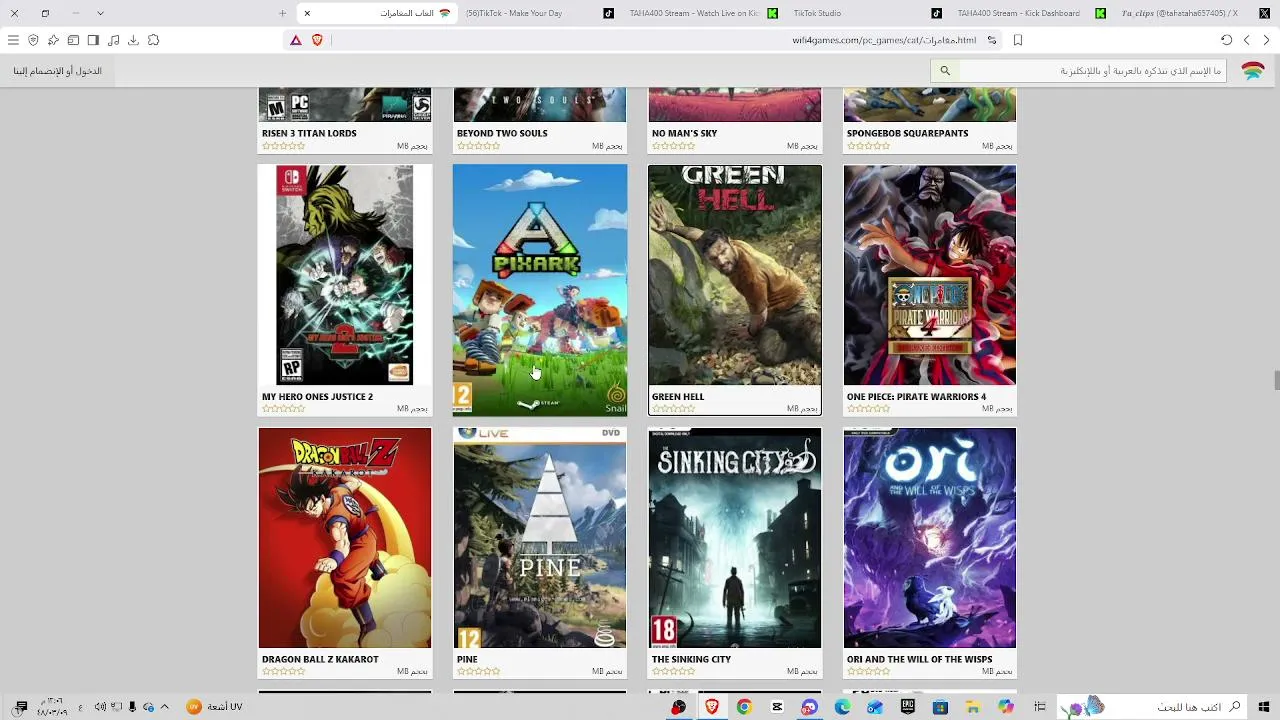Open the Pine game cover
Viewport: 1280px width, 720px height.
[540, 538]
